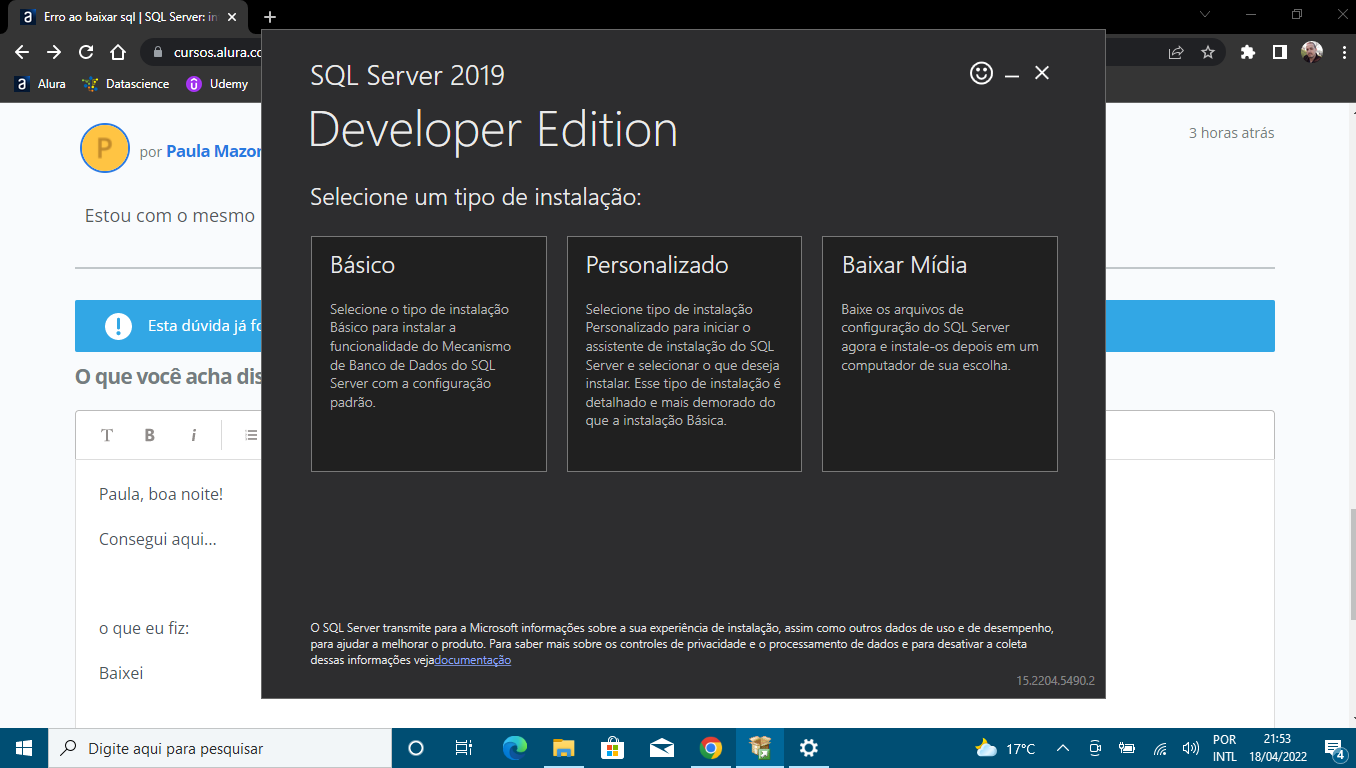Open the Udemy bookmark
The width and height of the screenshot is (1356, 768).
click(x=217, y=84)
